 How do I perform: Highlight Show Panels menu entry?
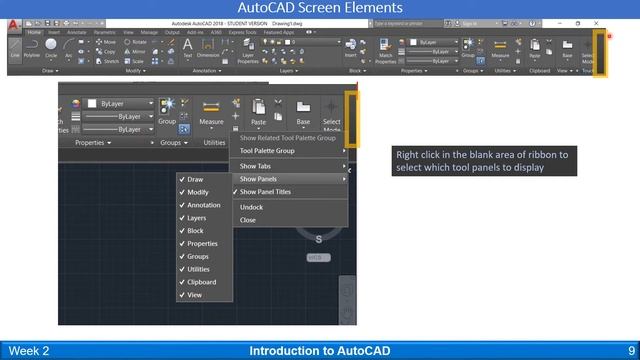(290, 179)
